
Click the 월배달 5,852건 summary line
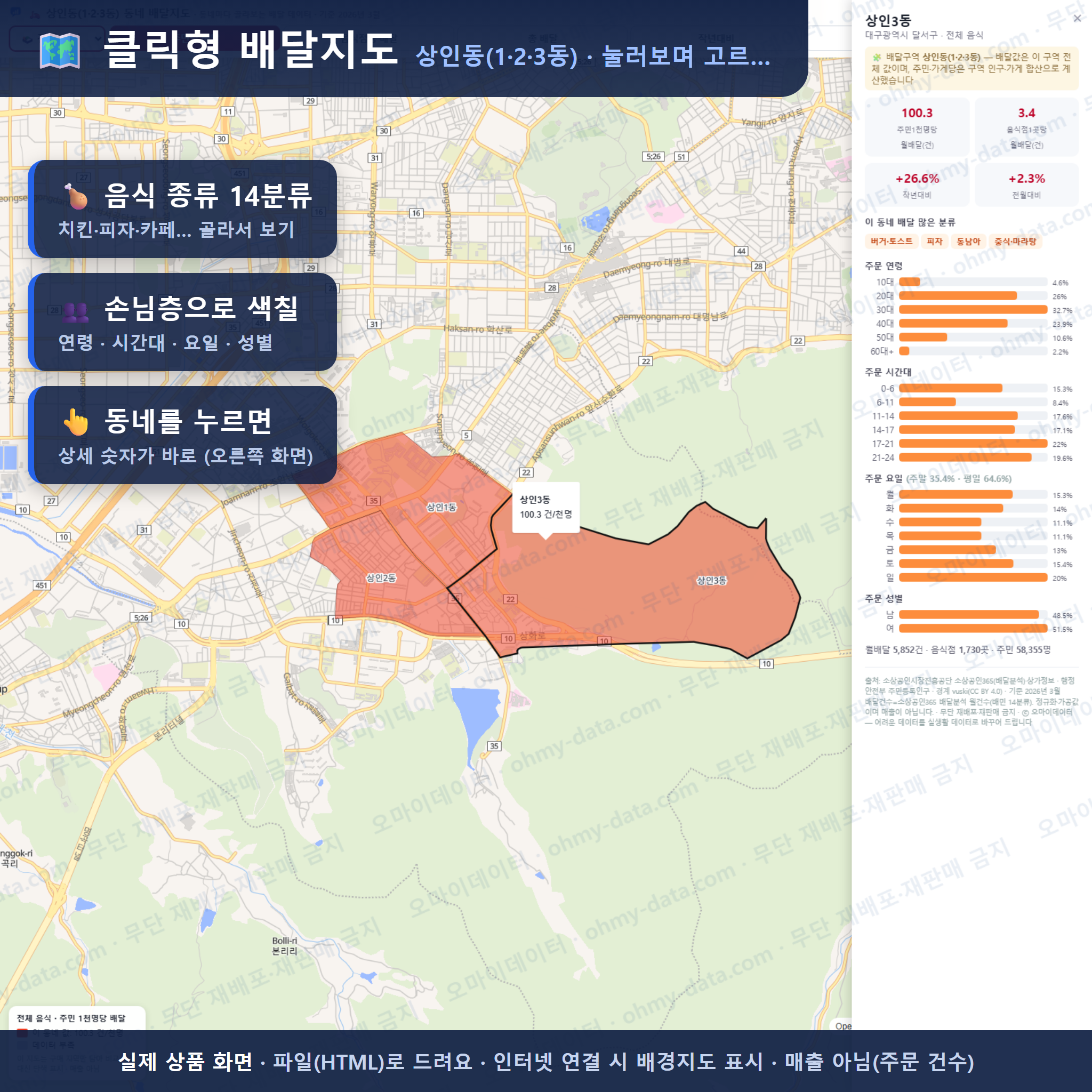[x=958, y=649]
